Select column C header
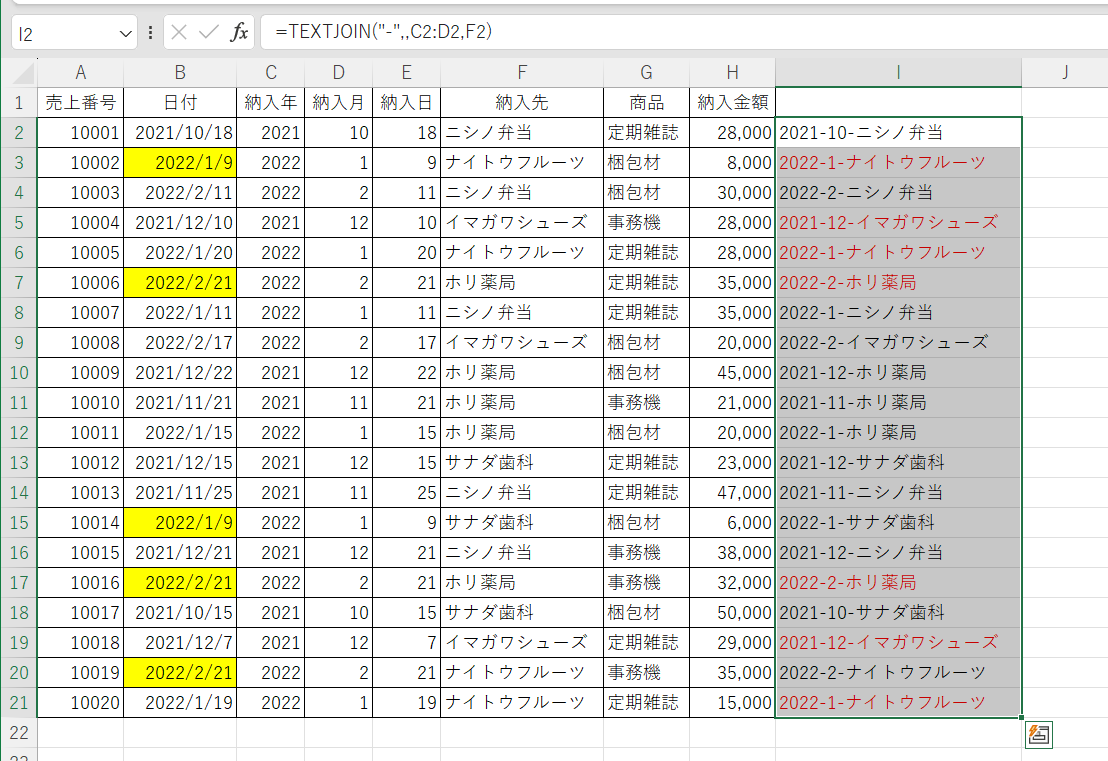This screenshot has height=761, width=1108. click(x=271, y=73)
